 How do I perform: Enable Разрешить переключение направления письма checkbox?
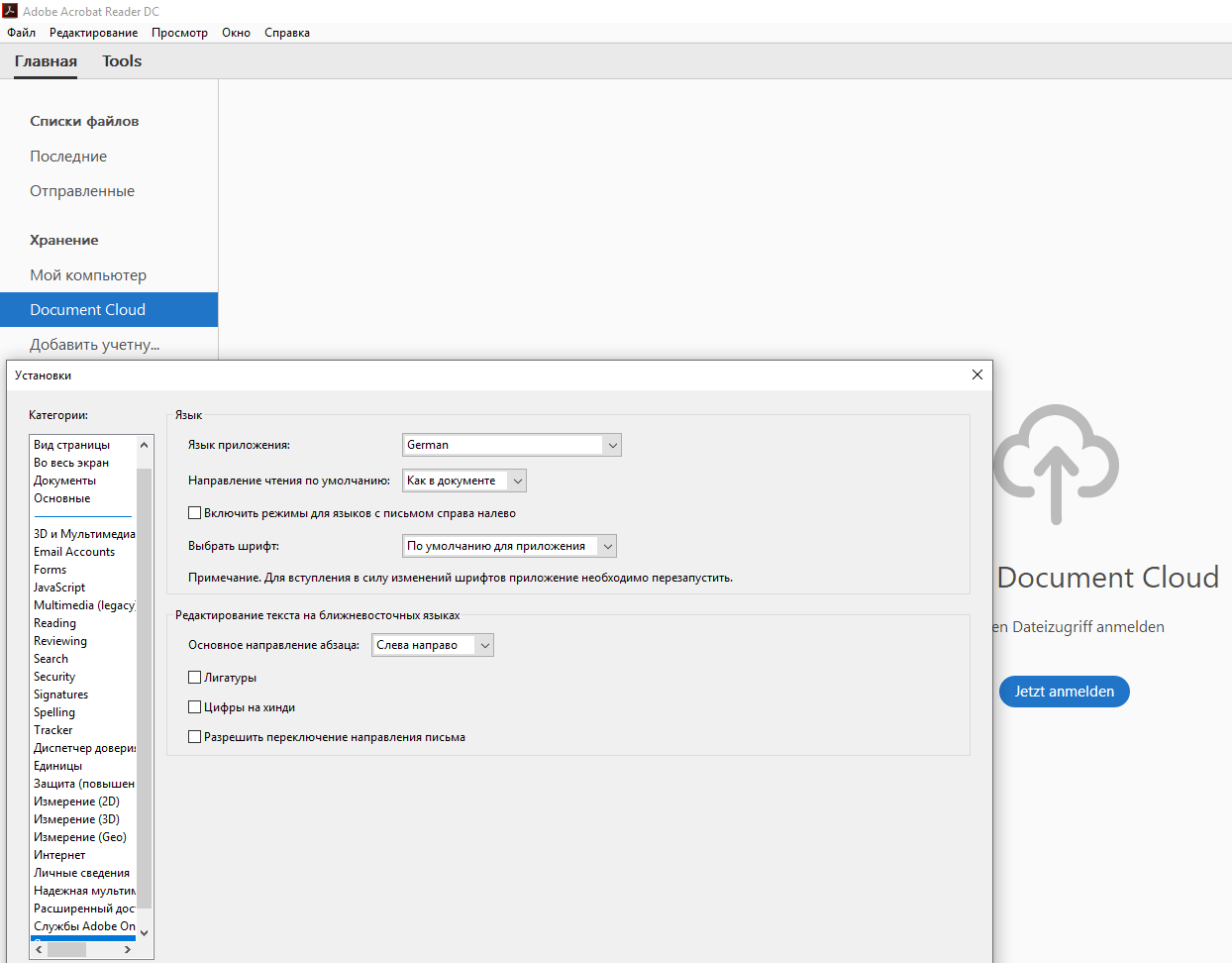[194, 737]
